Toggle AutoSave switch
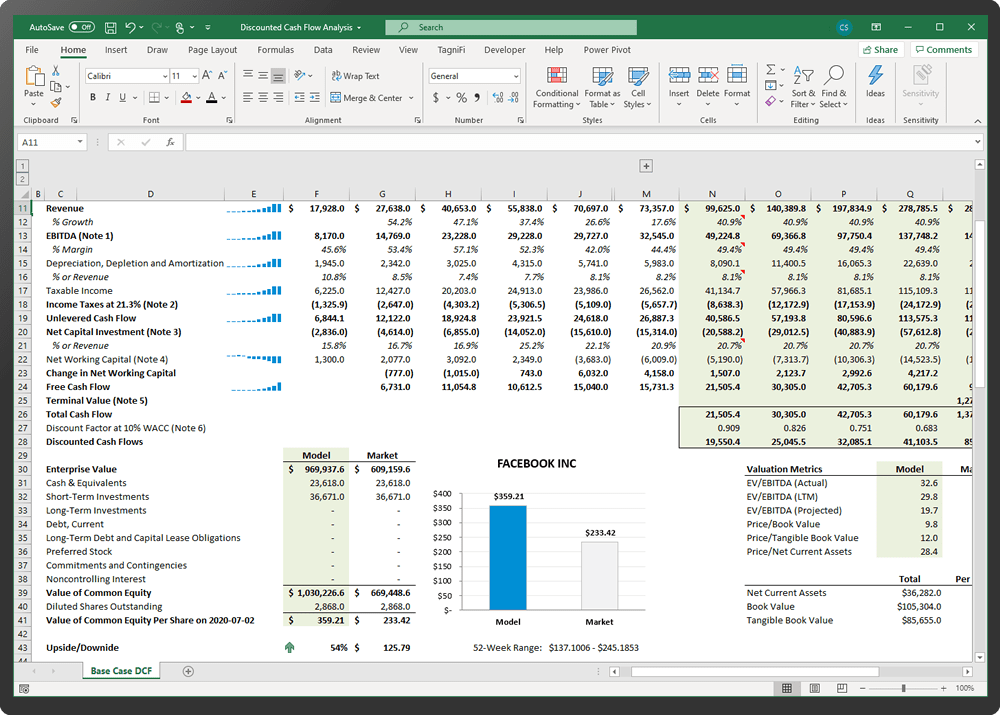 coord(82,27)
